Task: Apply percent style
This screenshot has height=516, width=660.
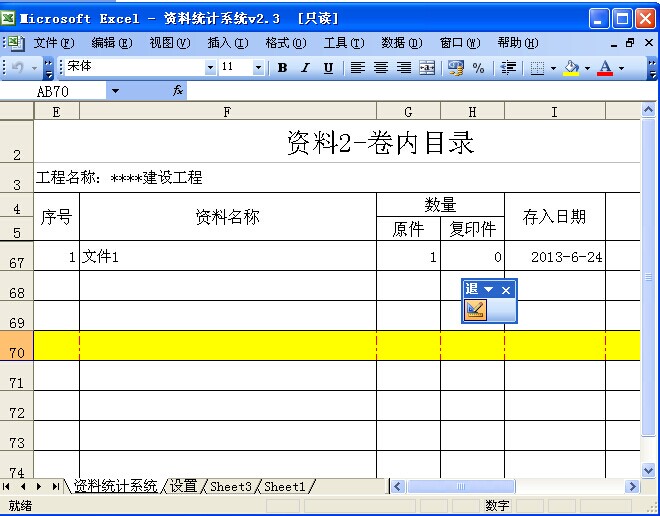Action: 479,68
